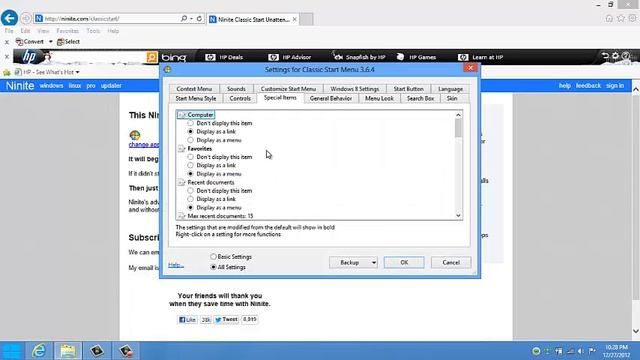Select the Favorites tree item
The height and width of the screenshot is (360, 640).
(195, 149)
